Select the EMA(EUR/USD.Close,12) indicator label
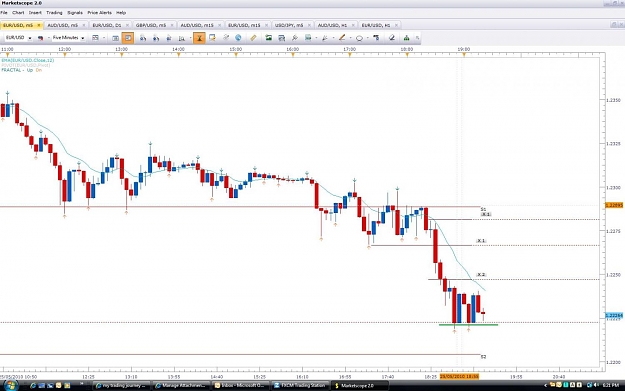 point(28,60)
